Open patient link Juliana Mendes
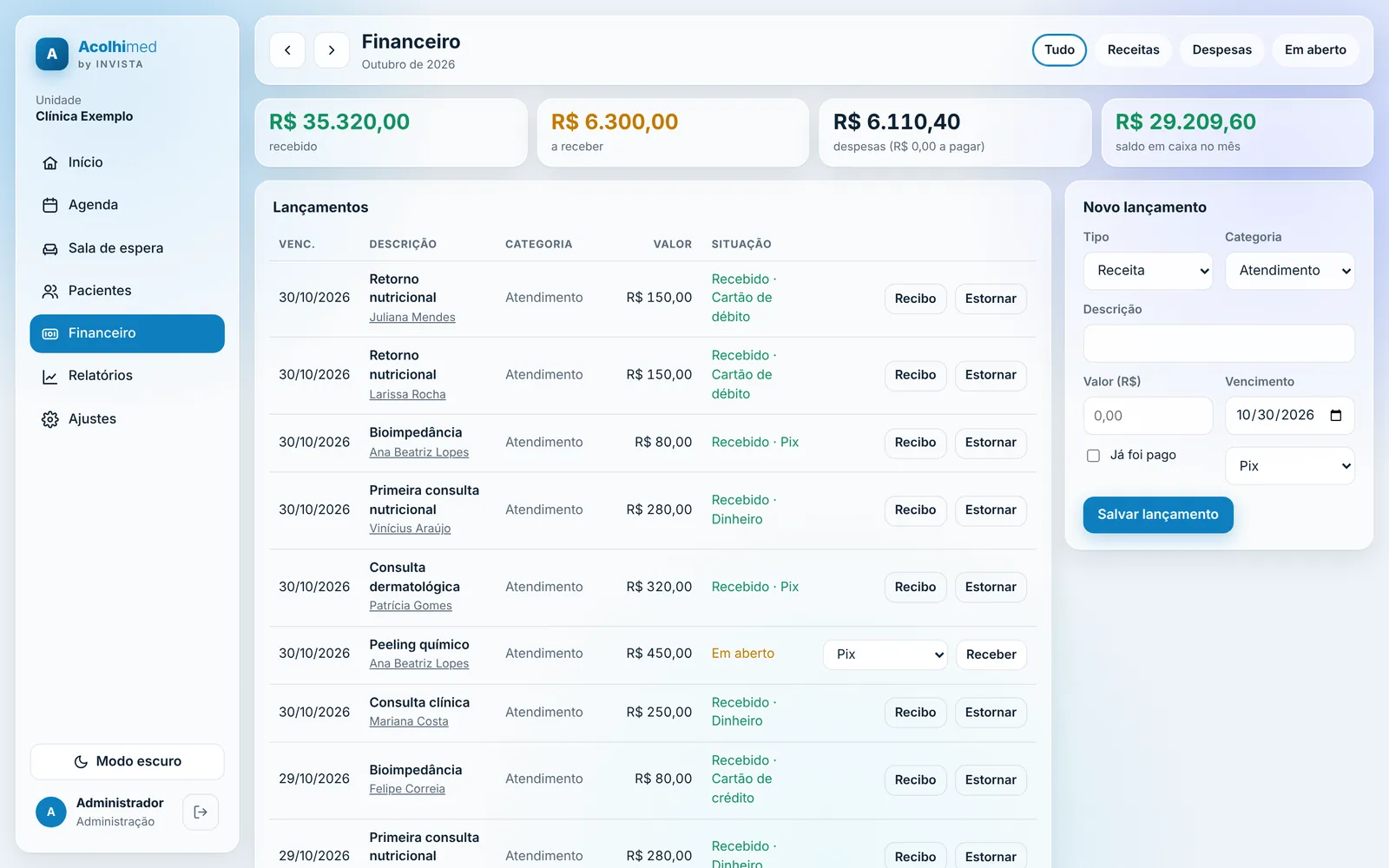The height and width of the screenshot is (868, 1389). click(x=412, y=318)
